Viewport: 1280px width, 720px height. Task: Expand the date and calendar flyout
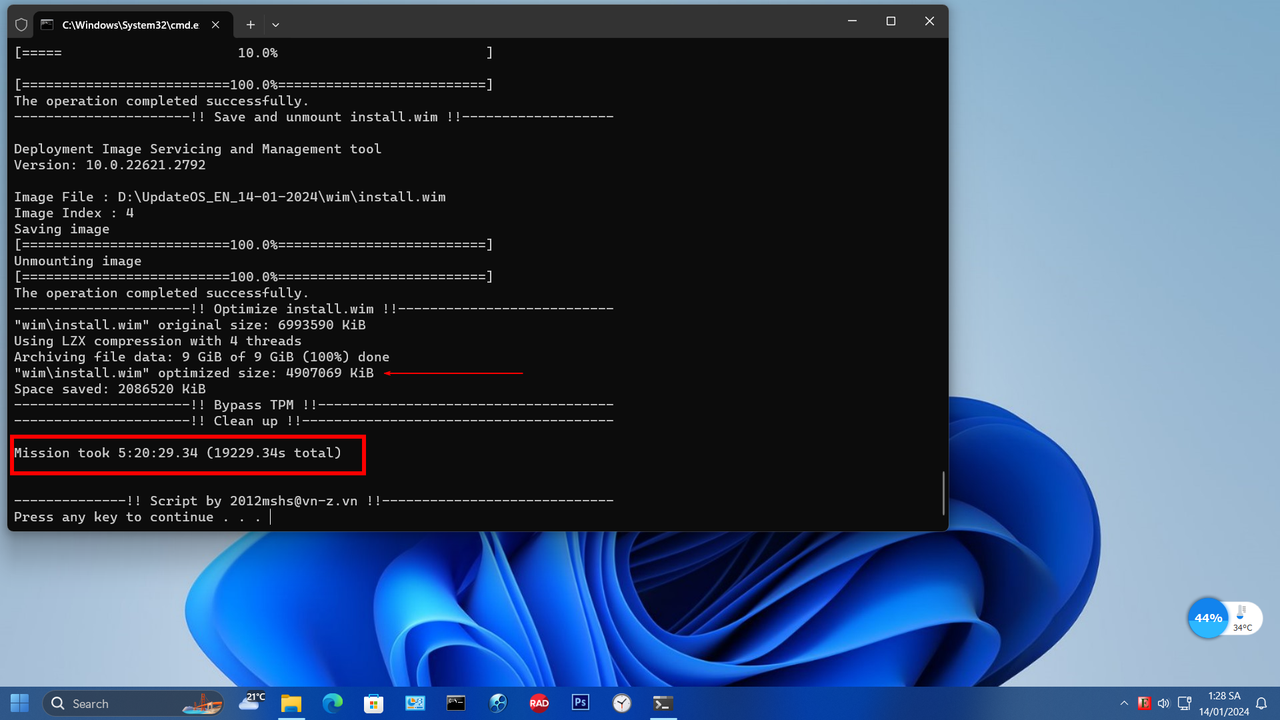tap(1225, 702)
